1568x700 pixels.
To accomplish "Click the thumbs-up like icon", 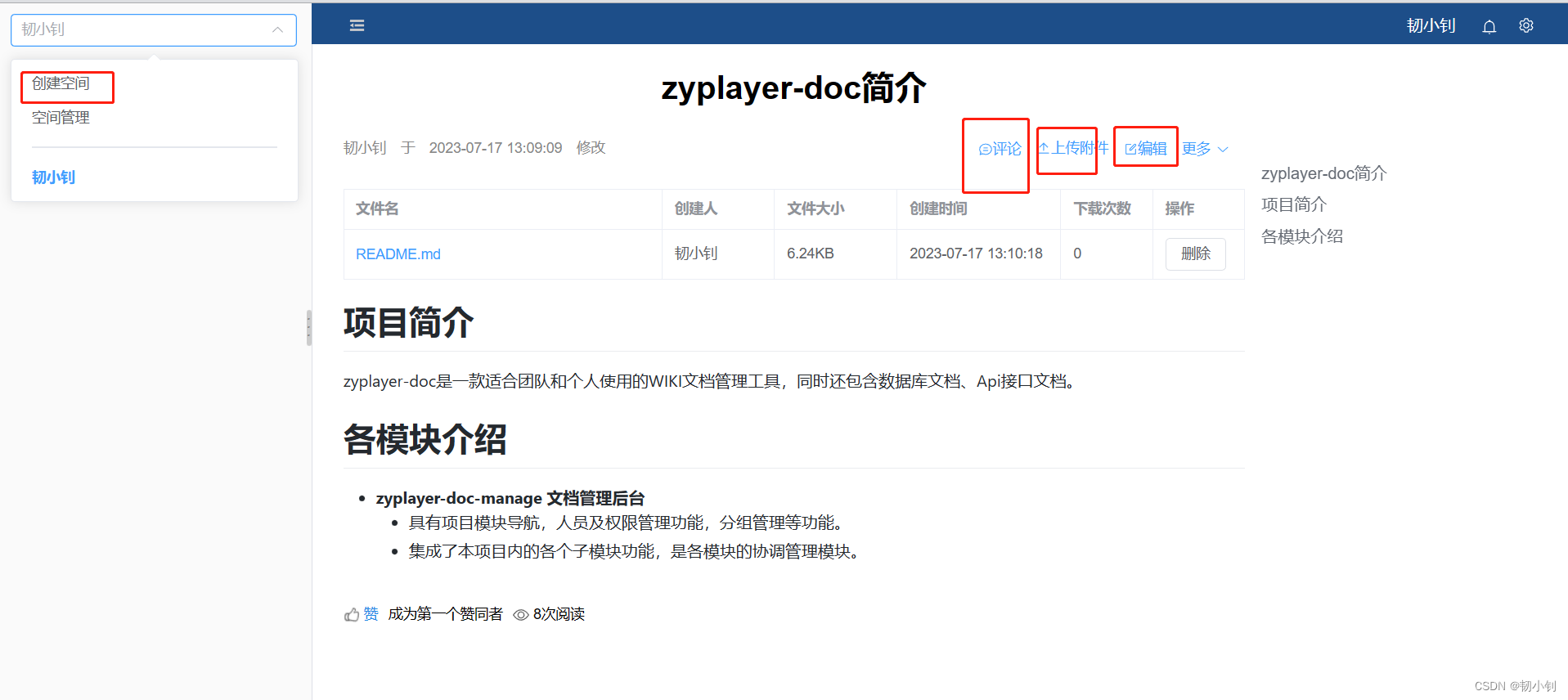I will point(352,614).
